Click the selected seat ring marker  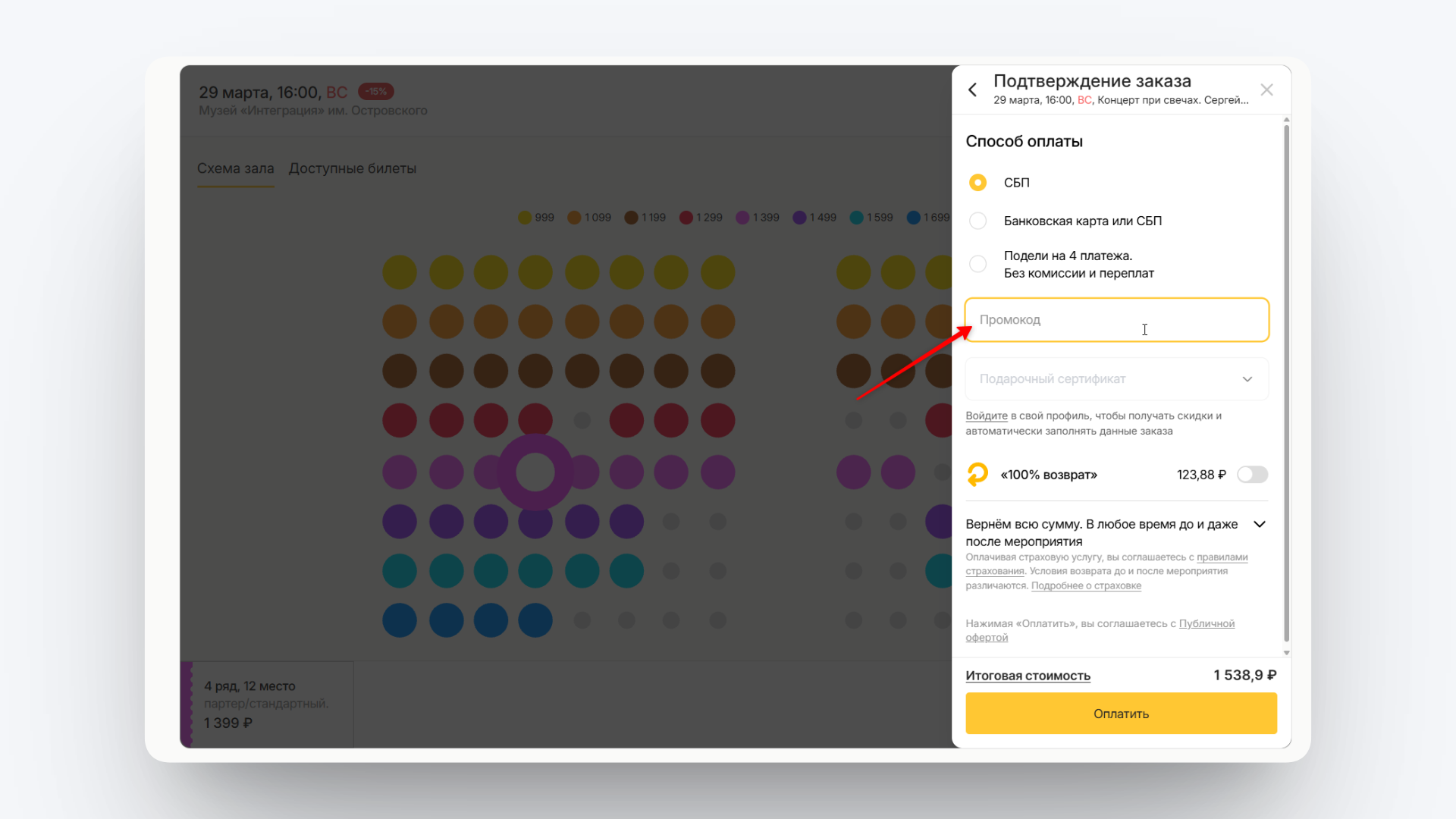(535, 472)
